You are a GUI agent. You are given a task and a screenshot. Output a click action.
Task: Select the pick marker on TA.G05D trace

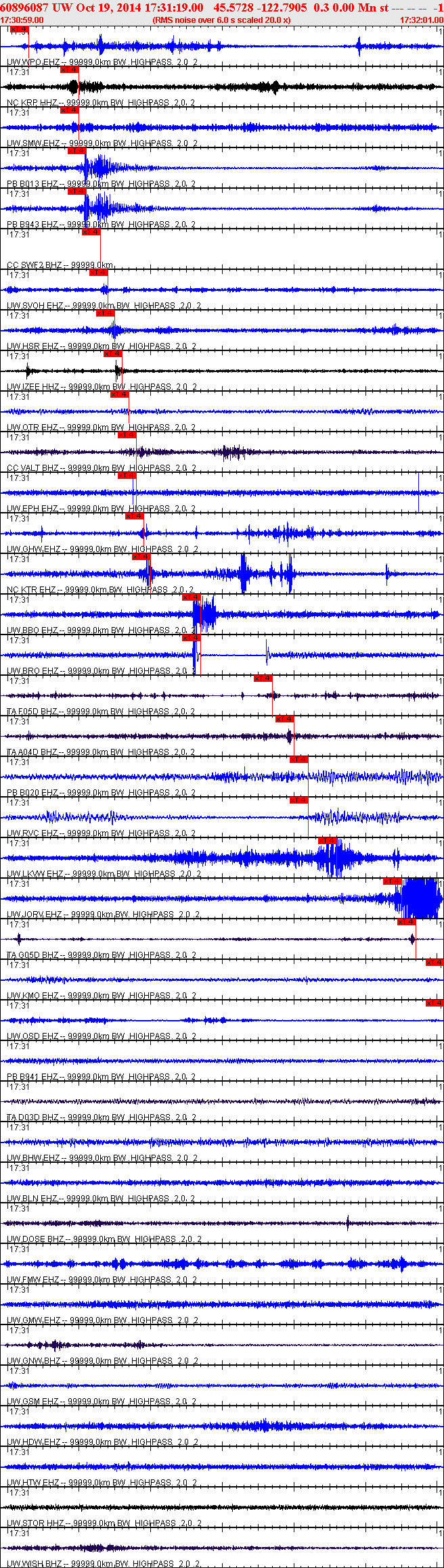point(407,922)
